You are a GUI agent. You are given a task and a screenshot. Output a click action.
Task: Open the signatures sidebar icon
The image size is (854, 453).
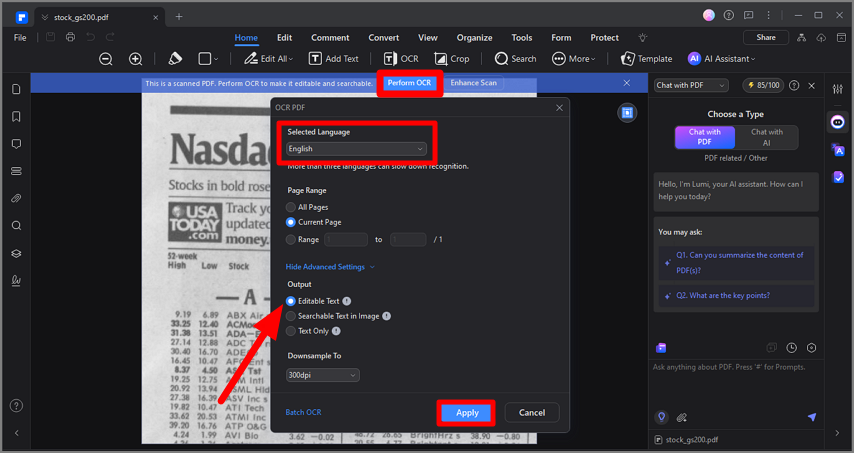click(16, 280)
